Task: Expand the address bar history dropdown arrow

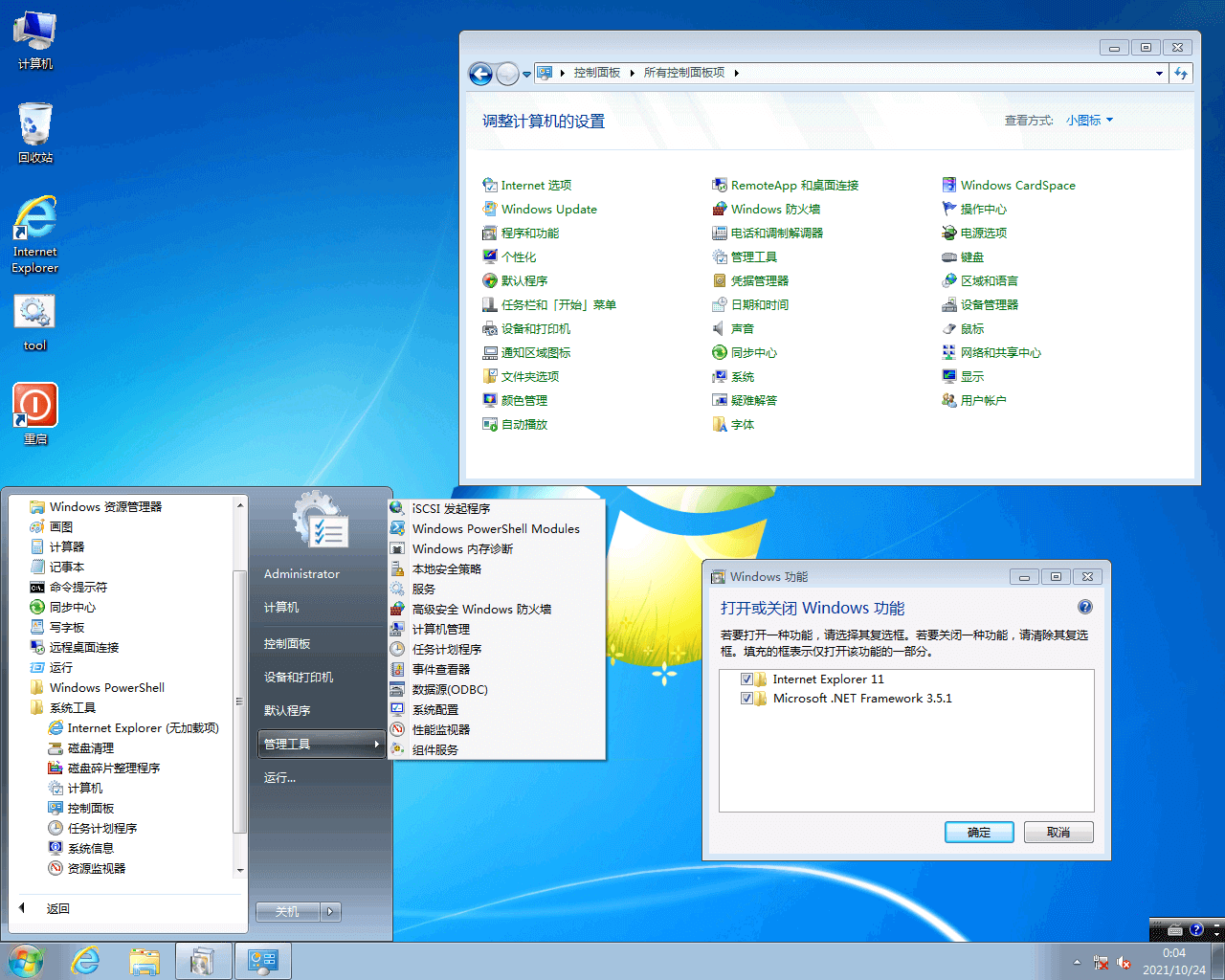Action: click(1159, 74)
